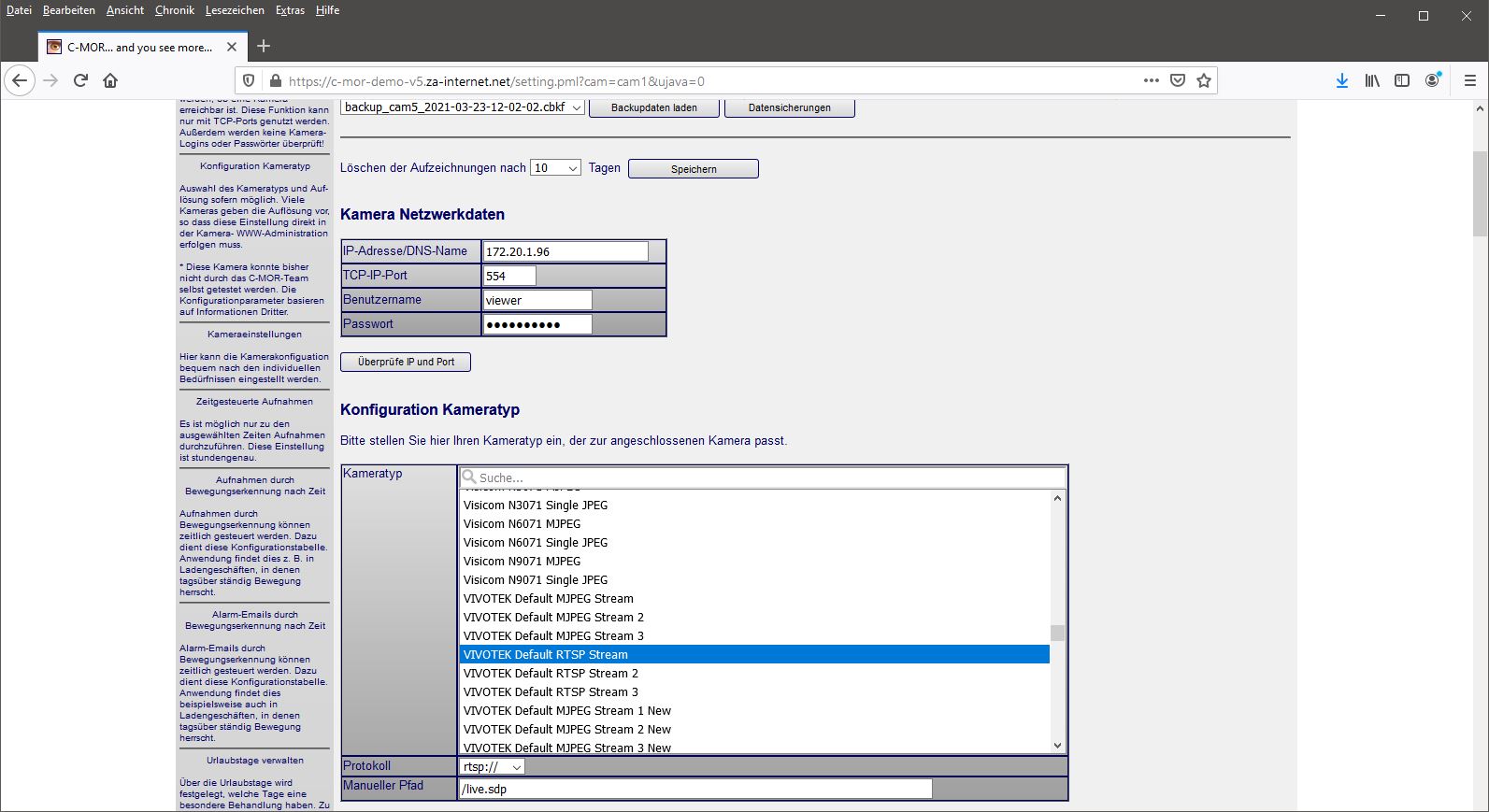The height and width of the screenshot is (812, 1489).
Task: Click camera list scrollbar down arrow
Action: [1057, 746]
